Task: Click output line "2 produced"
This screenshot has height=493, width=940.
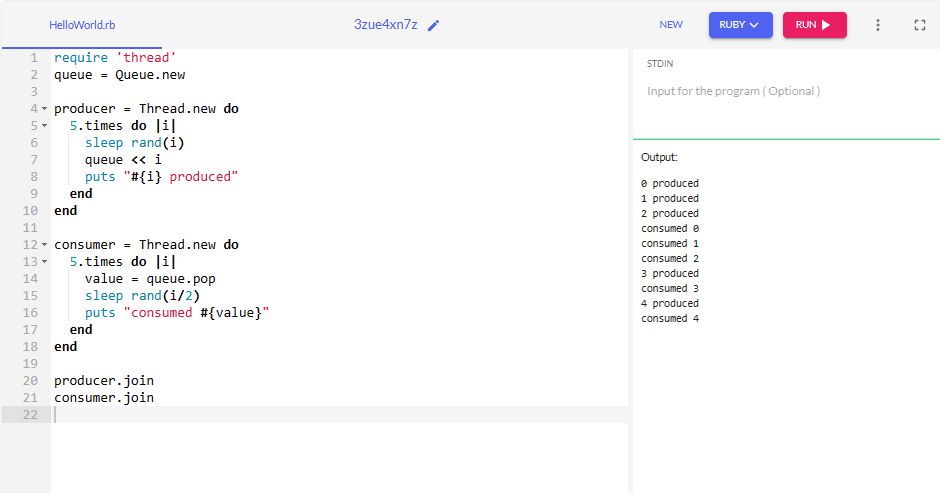Action: click(x=670, y=213)
